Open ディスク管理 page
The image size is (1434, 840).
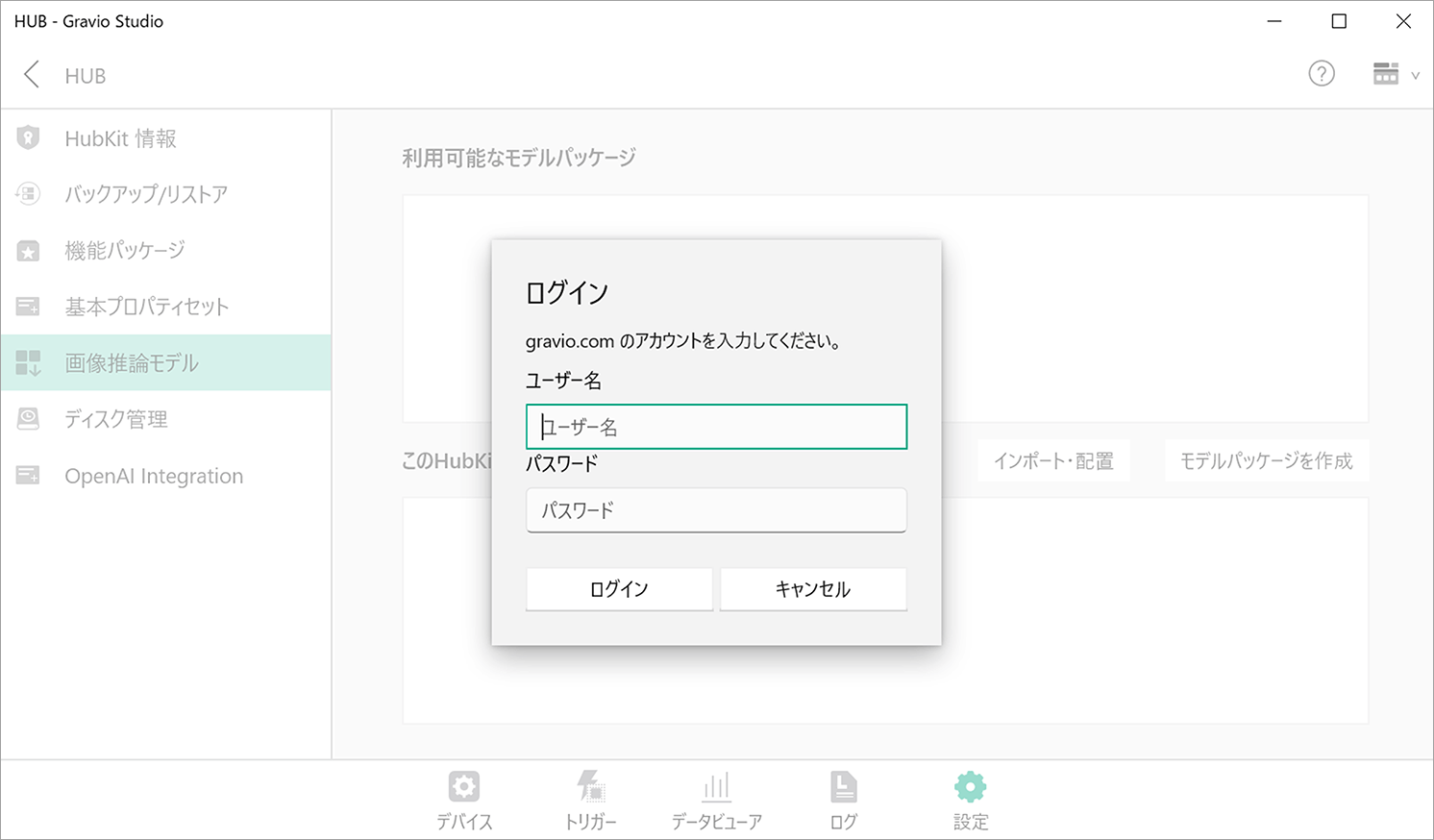[x=166, y=419]
